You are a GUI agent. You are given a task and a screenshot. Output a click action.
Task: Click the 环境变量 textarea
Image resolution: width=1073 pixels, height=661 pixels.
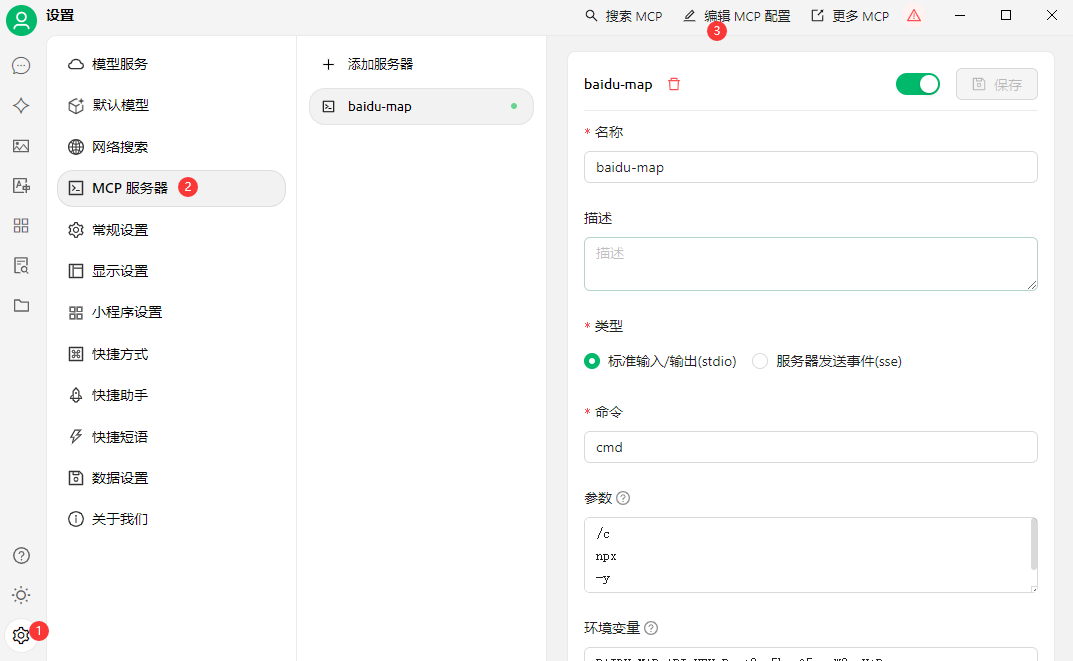[810, 654]
